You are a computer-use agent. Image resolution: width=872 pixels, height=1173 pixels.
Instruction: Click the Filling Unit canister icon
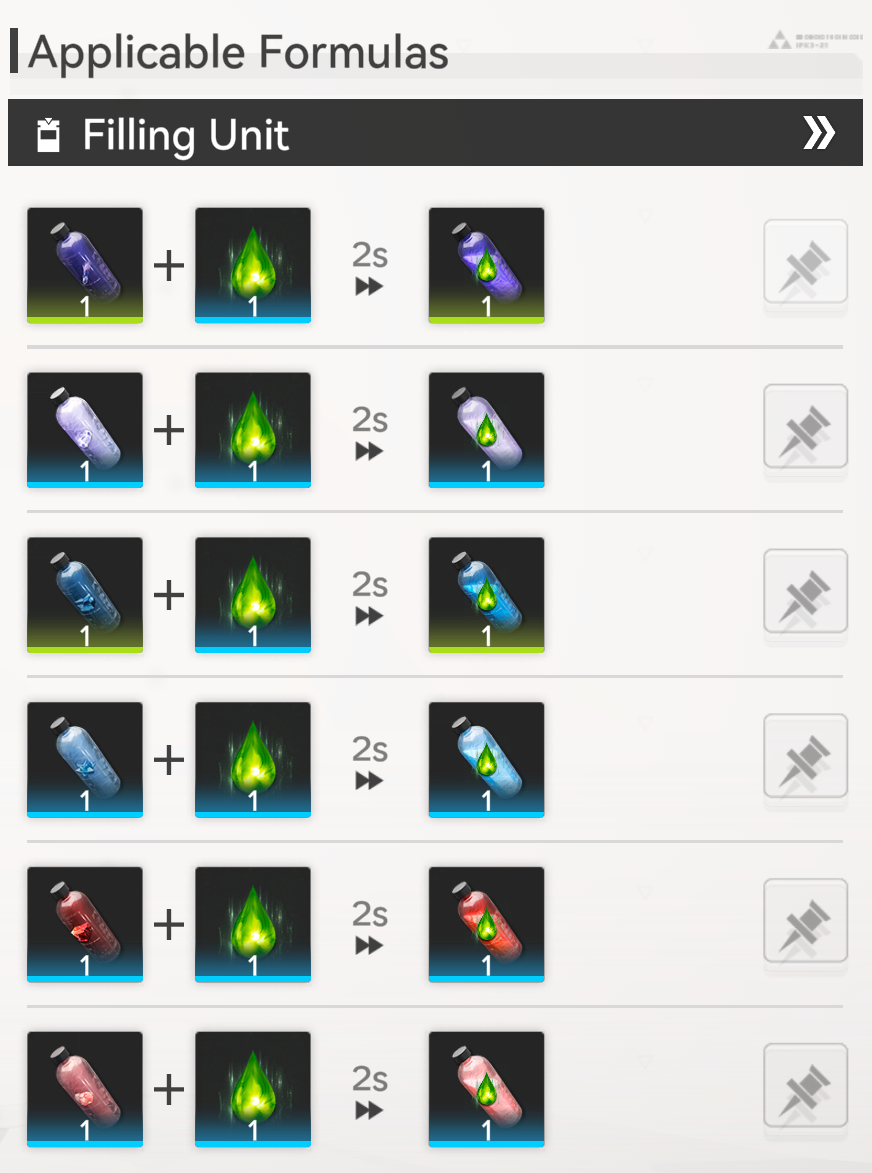[x=49, y=135]
